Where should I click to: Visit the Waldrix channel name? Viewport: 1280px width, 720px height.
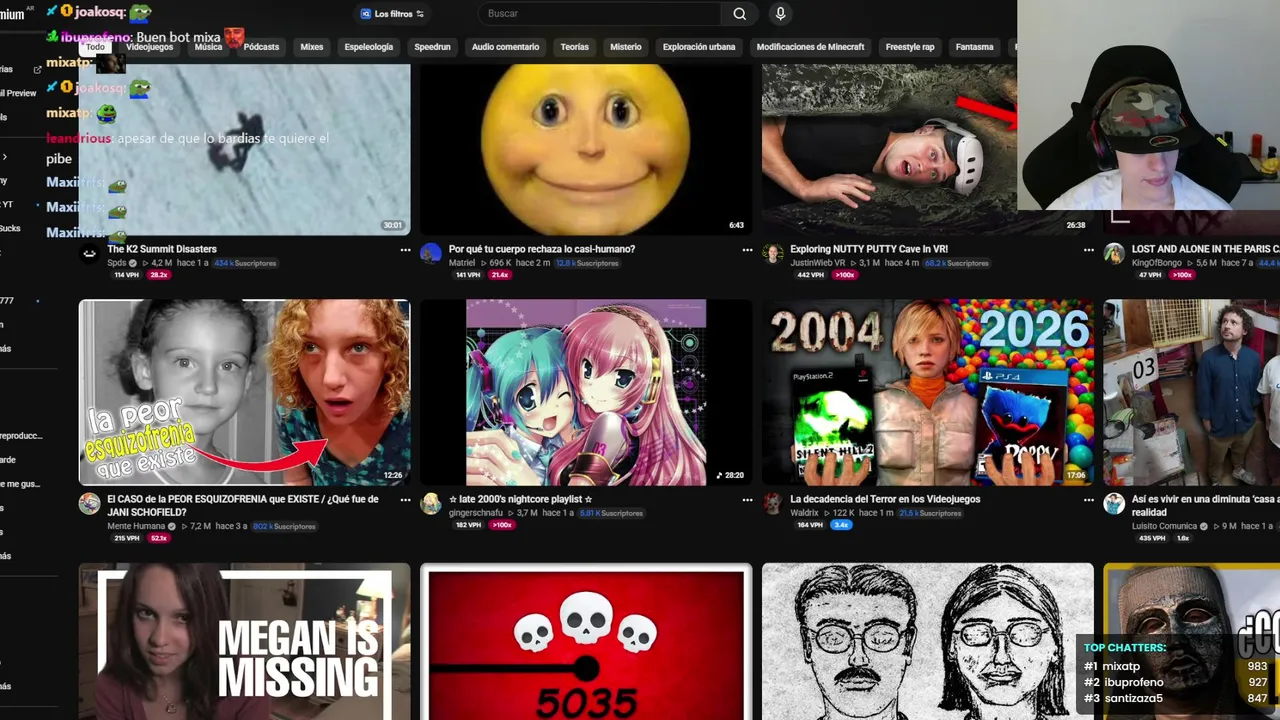tap(804, 513)
